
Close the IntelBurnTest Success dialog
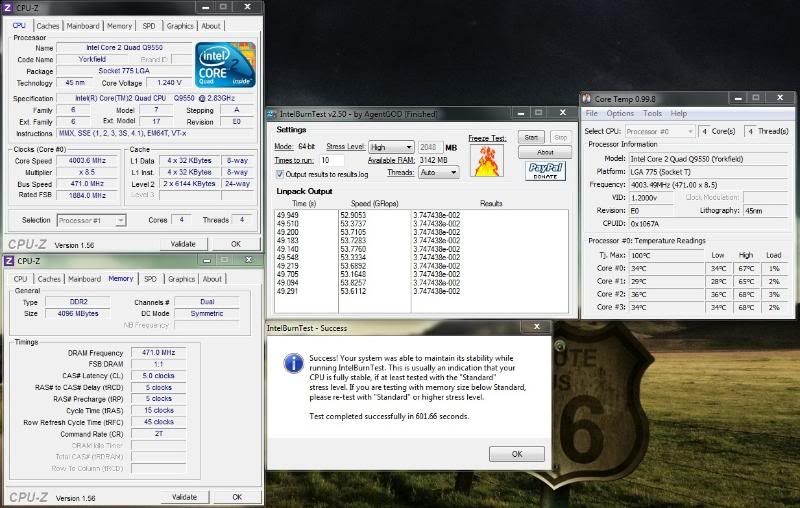tap(536, 326)
